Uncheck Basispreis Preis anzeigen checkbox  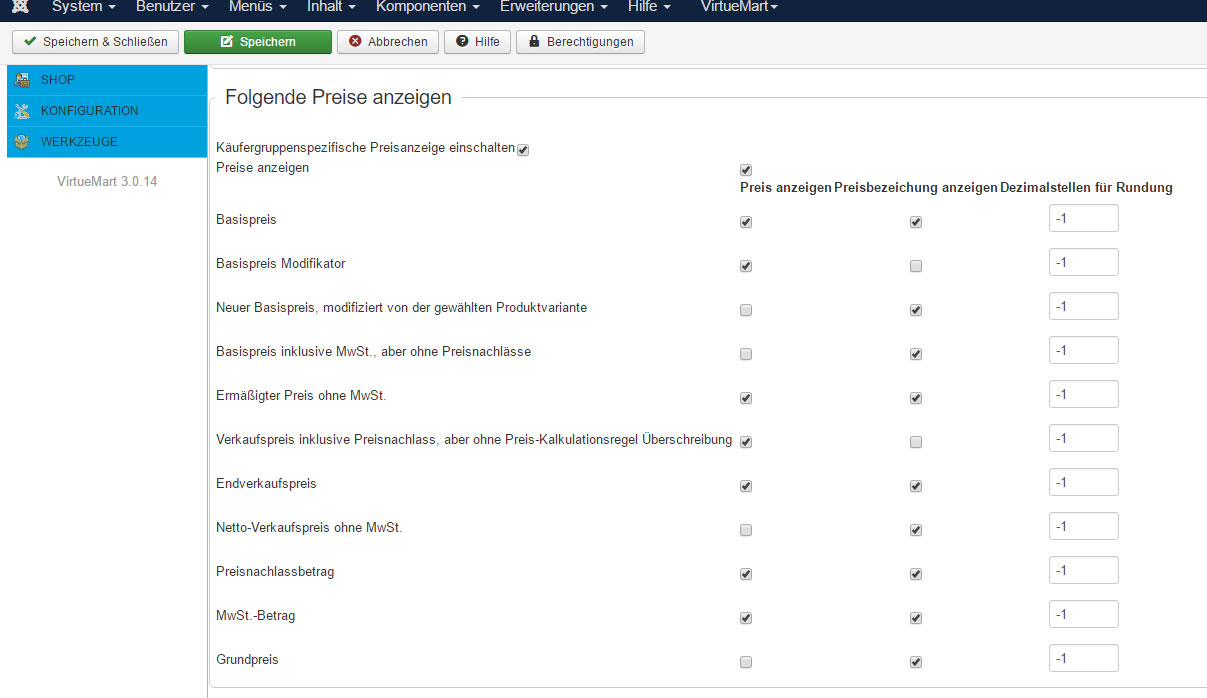[x=745, y=222]
